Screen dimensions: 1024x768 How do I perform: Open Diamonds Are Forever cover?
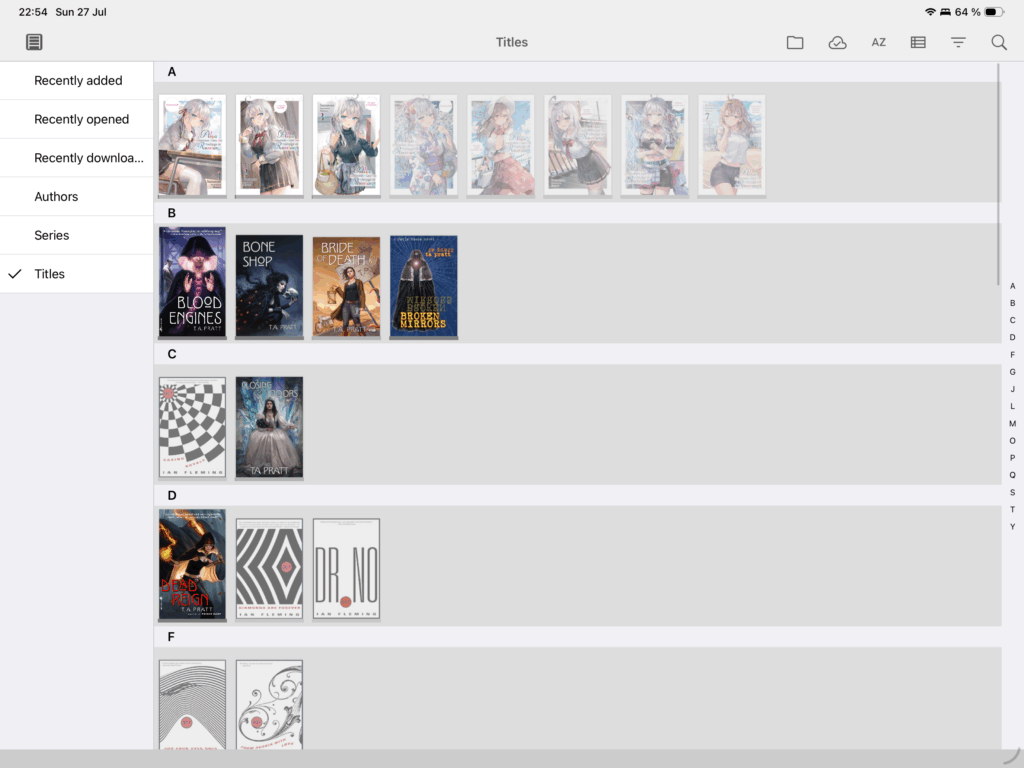269,569
